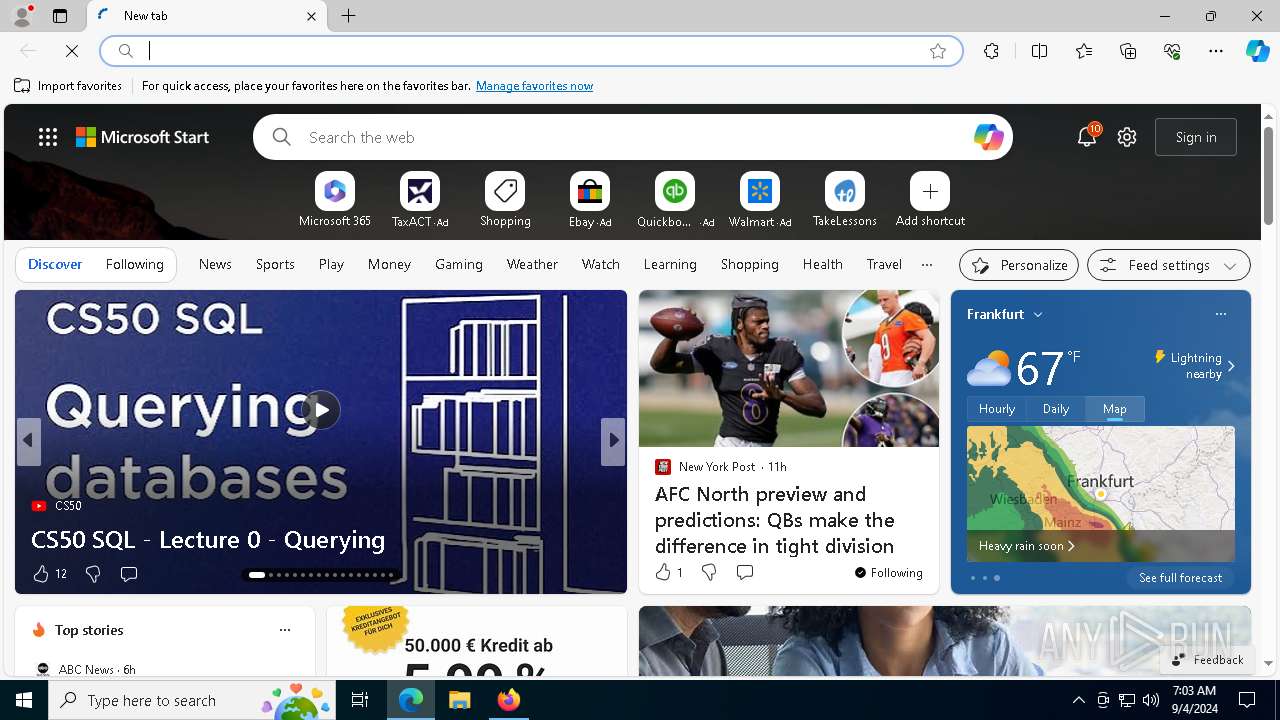Viewport: 1280px width, 720px height.
Task: Open Firefox from taskbar
Action: (509, 700)
